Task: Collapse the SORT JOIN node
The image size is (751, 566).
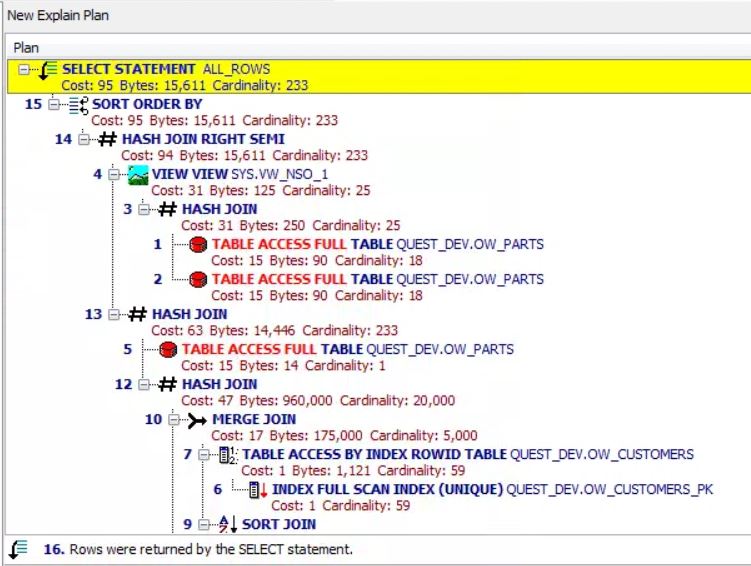Action: [x=205, y=525]
